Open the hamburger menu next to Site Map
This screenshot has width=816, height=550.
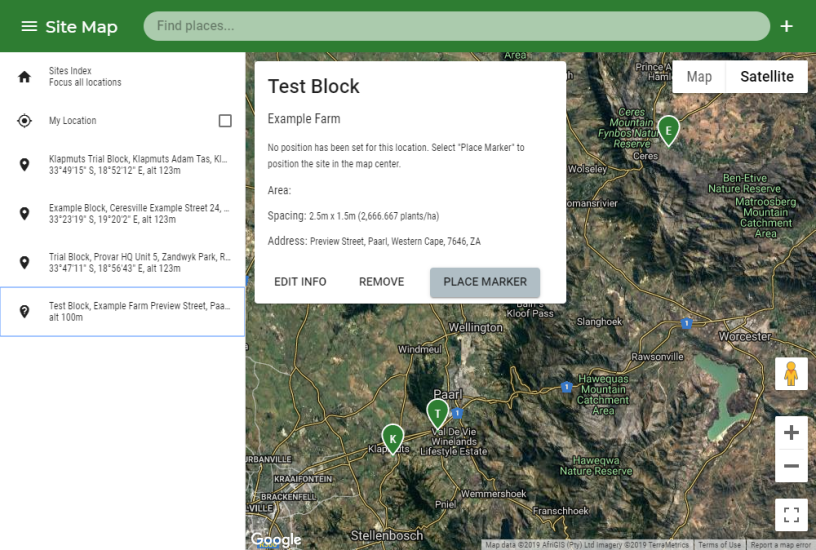click(x=29, y=27)
